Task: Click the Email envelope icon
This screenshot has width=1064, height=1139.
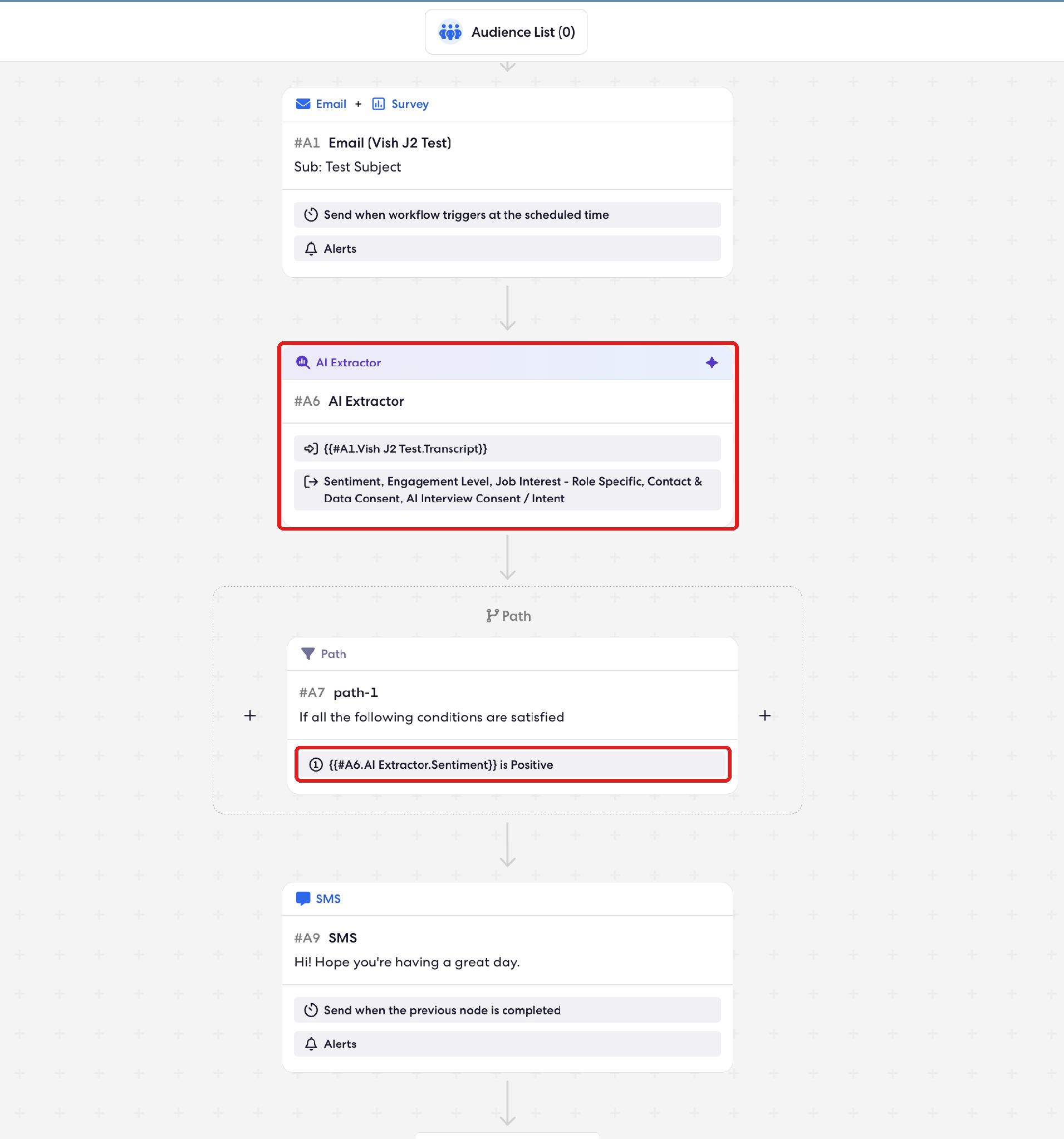Action: tap(303, 104)
